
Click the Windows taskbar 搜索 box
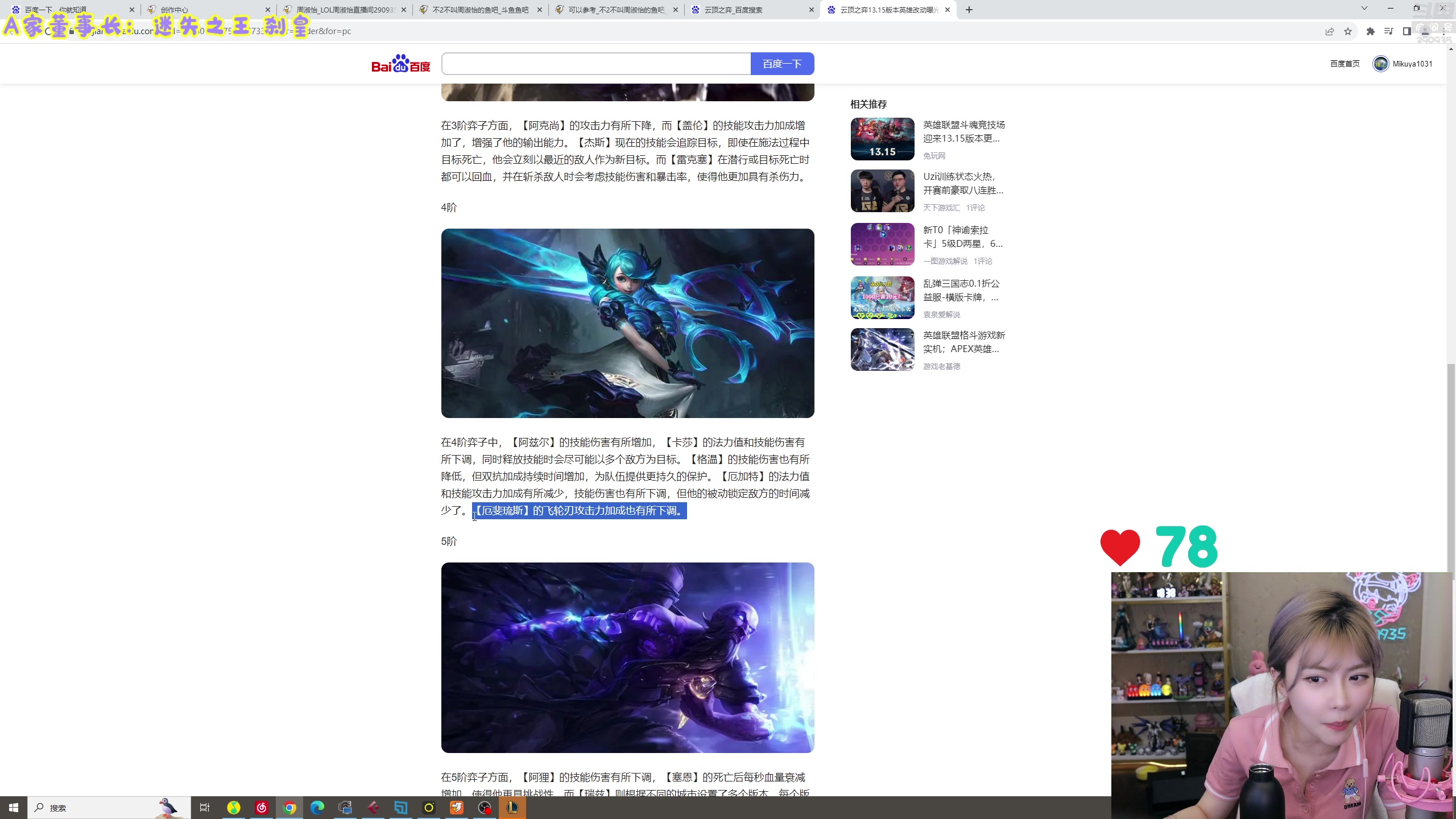click(x=109, y=808)
